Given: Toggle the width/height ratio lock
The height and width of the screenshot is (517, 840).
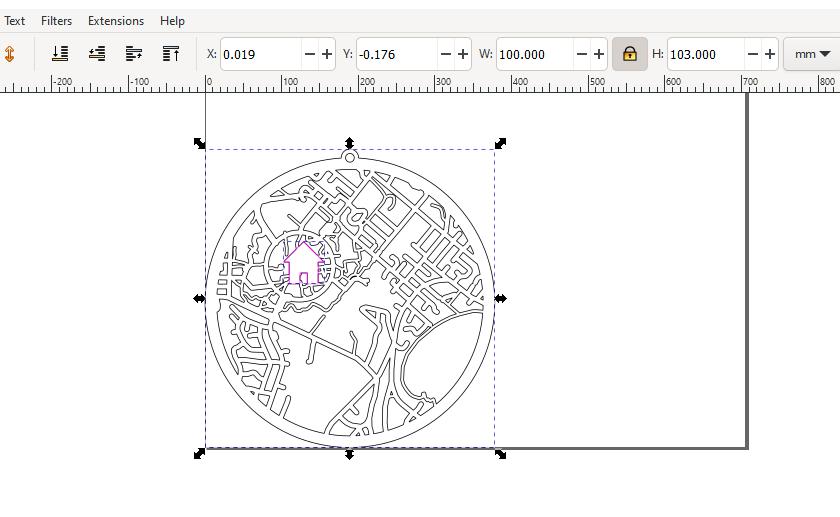Looking at the screenshot, I should coord(629,54).
